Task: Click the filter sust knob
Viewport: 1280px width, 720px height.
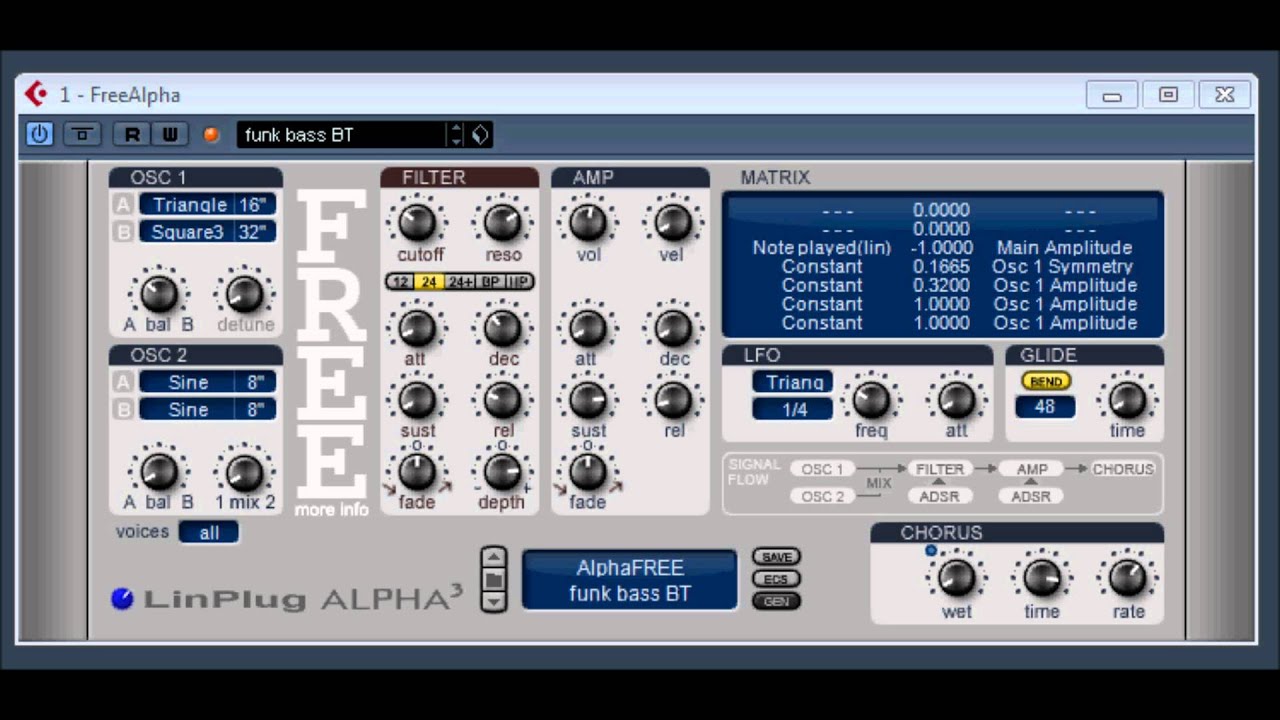Action: [x=417, y=400]
